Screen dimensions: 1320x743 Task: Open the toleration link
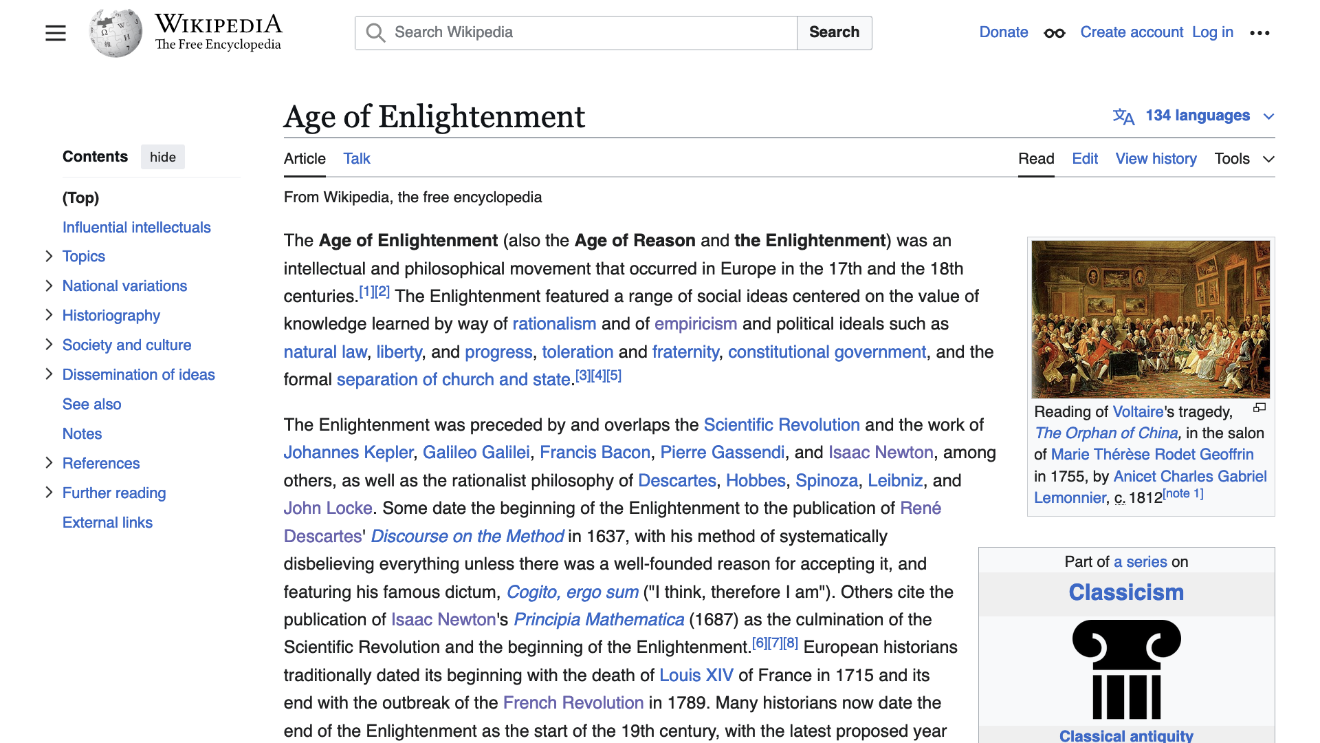578,352
